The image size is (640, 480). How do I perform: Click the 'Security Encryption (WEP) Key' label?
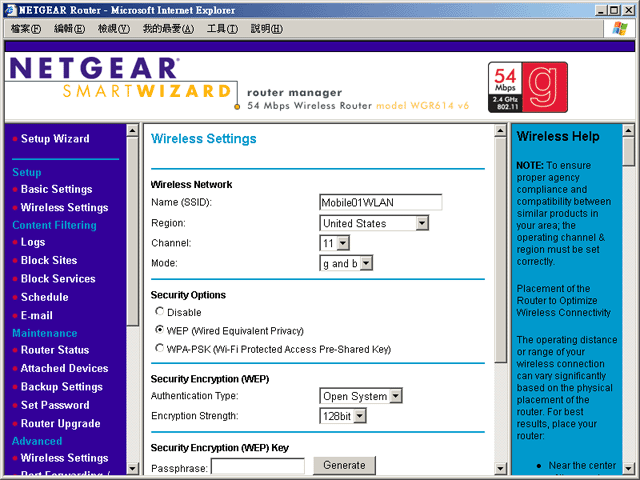(x=220, y=448)
